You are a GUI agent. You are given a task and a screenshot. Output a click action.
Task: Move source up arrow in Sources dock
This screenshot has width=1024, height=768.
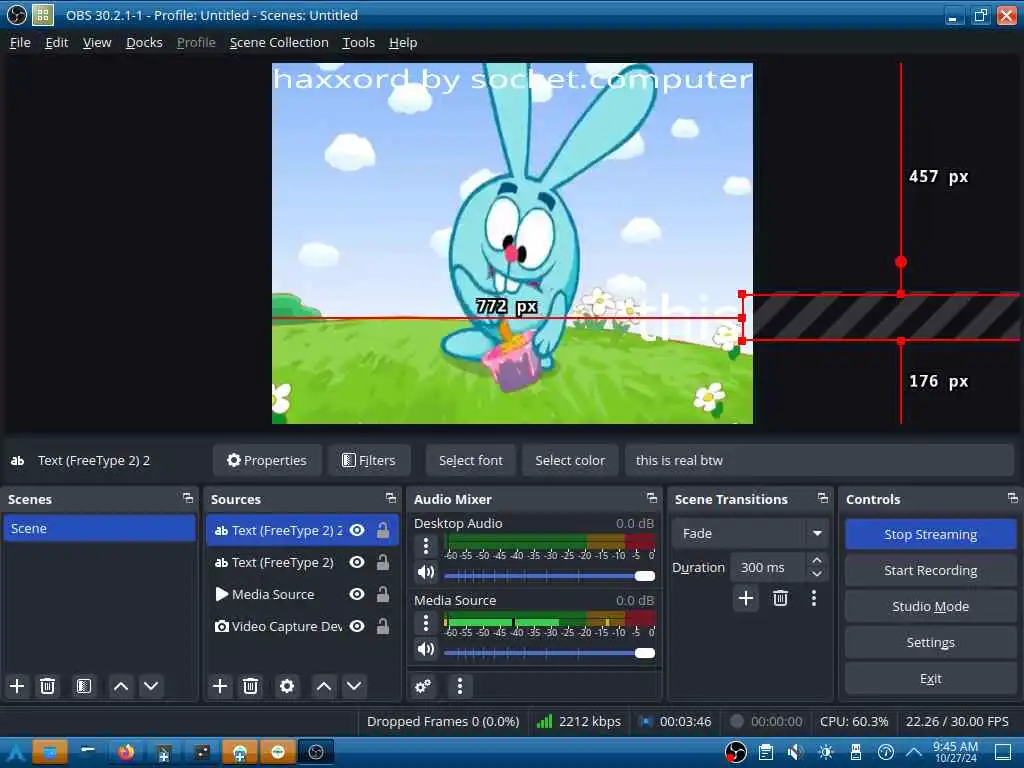[324, 686]
